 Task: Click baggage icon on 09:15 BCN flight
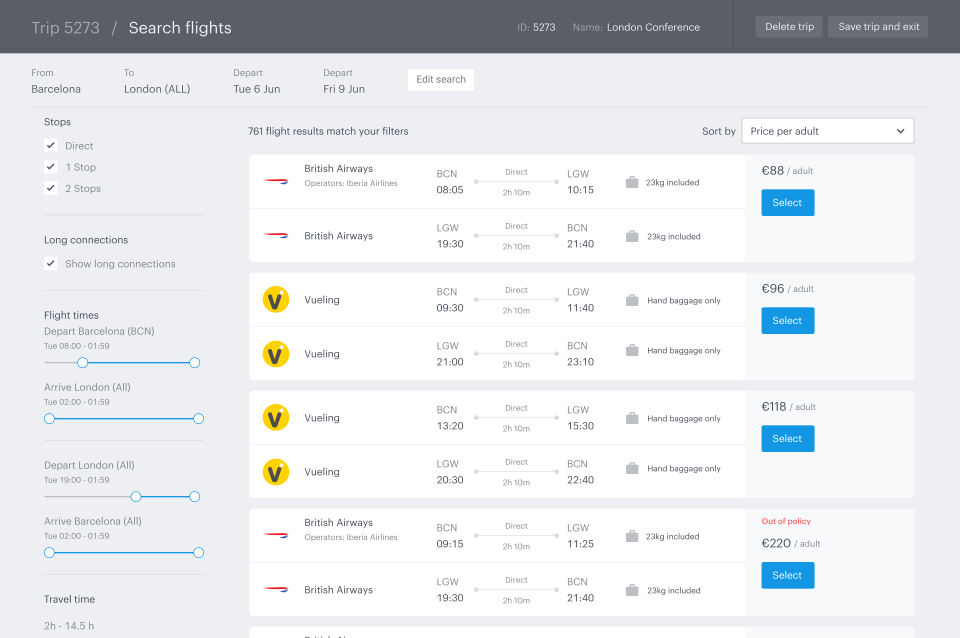(x=632, y=536)
